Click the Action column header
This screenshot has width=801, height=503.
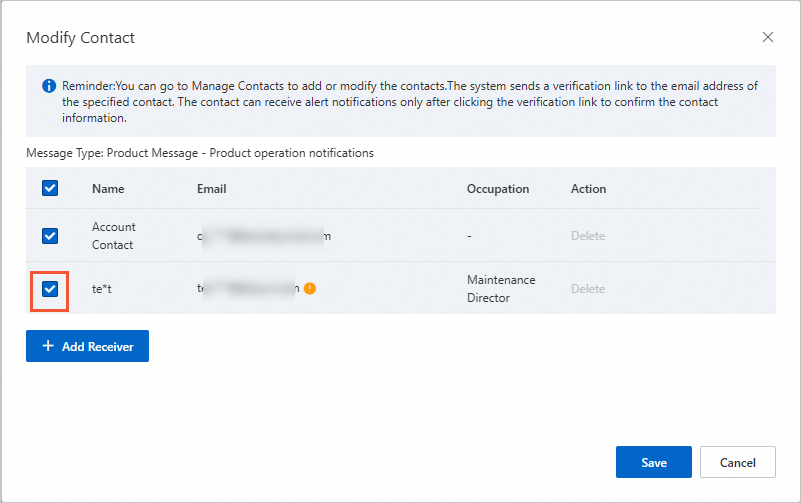(x=588, y=189)
